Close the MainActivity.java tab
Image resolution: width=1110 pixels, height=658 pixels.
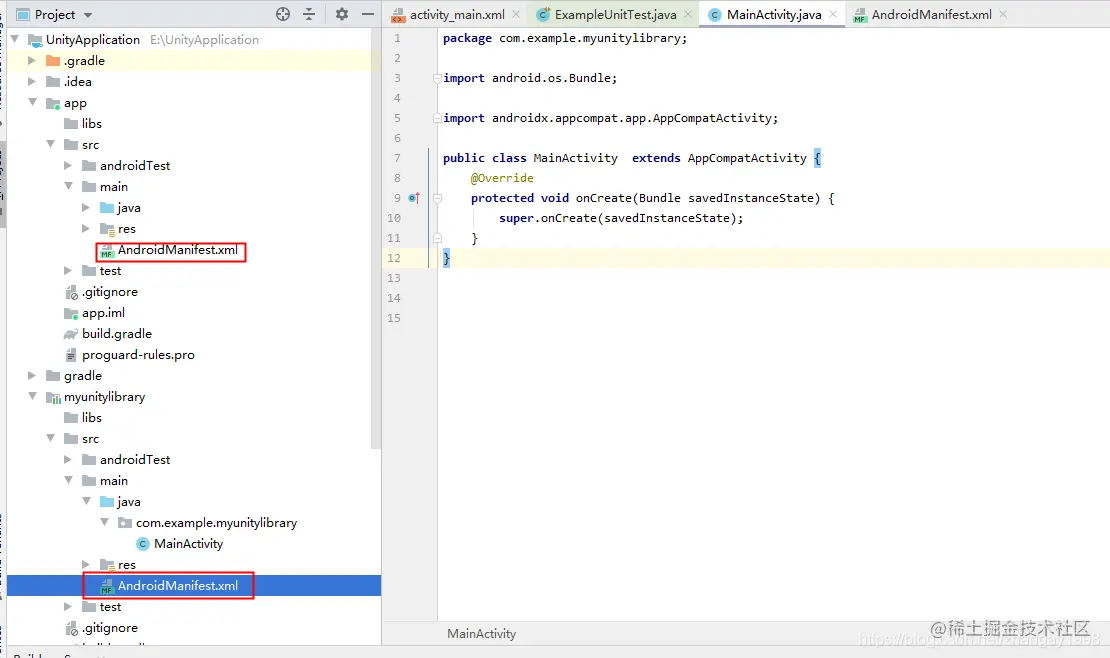pyautogui.click(x=832, y=14)
